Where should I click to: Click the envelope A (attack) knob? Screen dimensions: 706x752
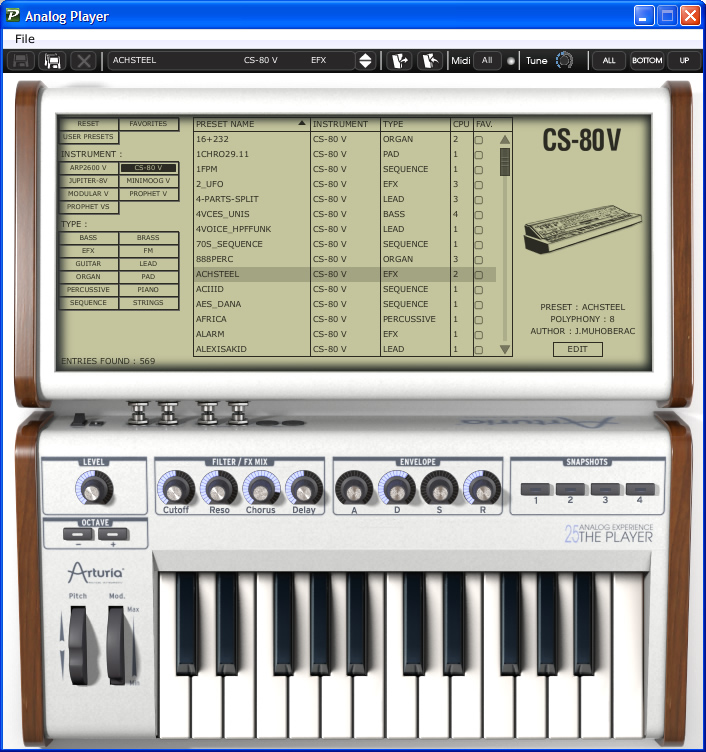click(x=354, y=488)
